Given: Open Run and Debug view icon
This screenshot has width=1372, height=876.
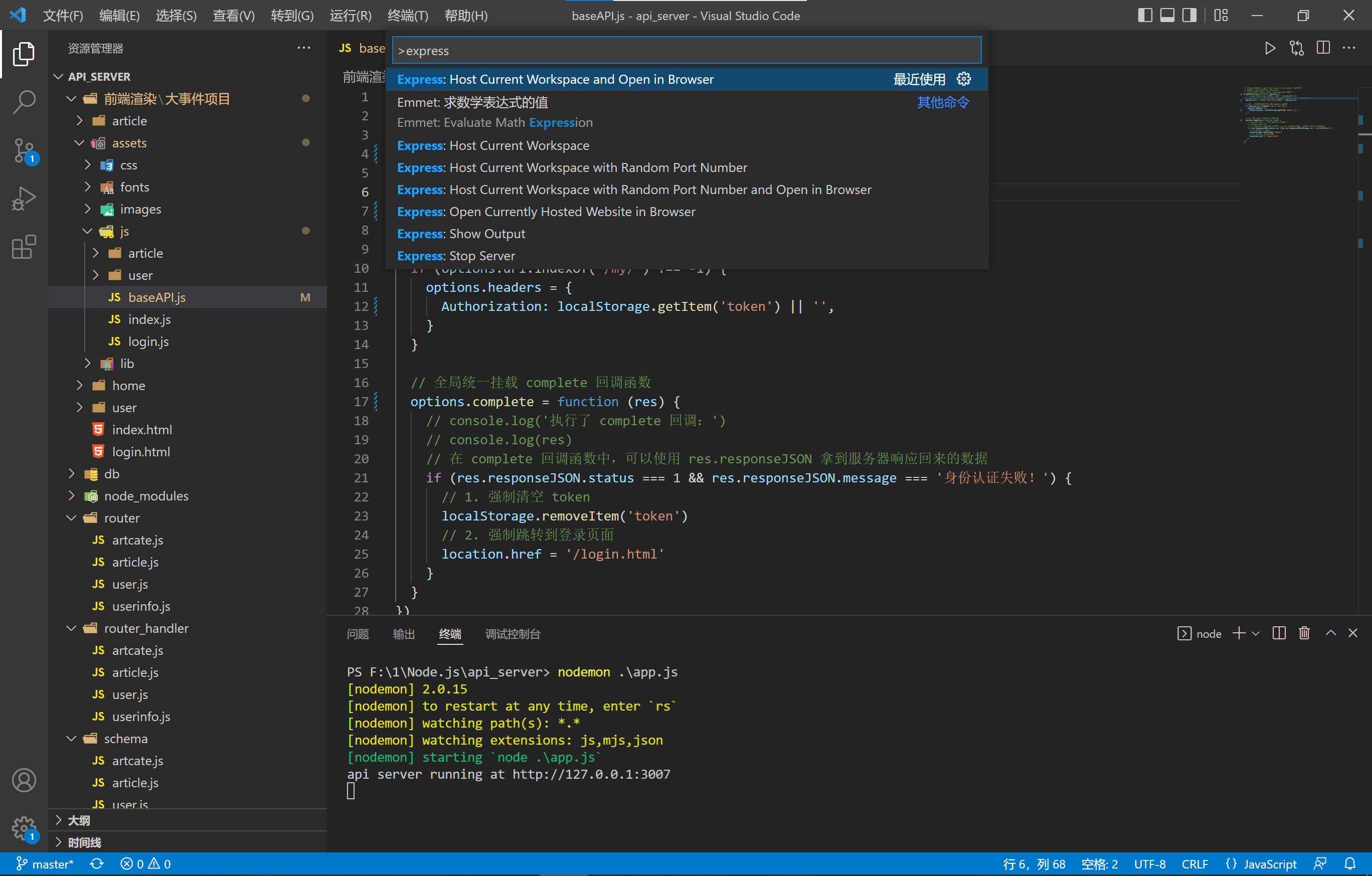Looking at the screenshot, I should (24, 199).
